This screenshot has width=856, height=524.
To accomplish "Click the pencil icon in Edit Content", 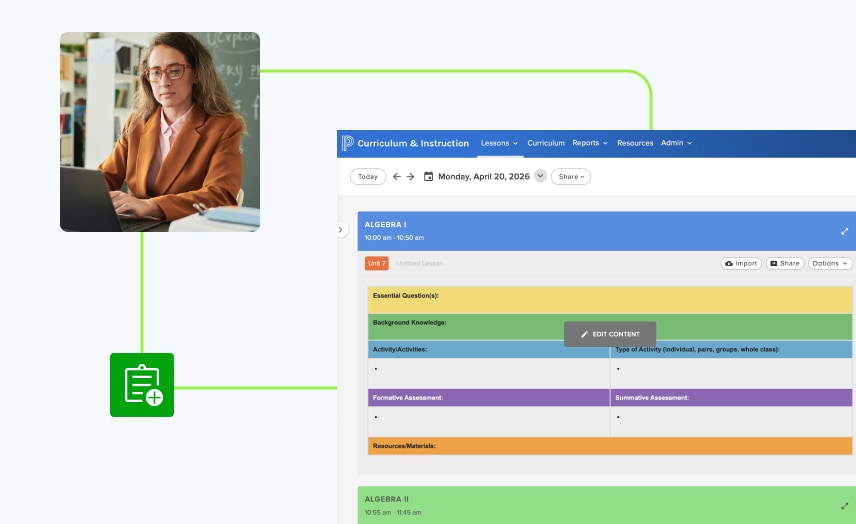I will click(x=584, y=334).
